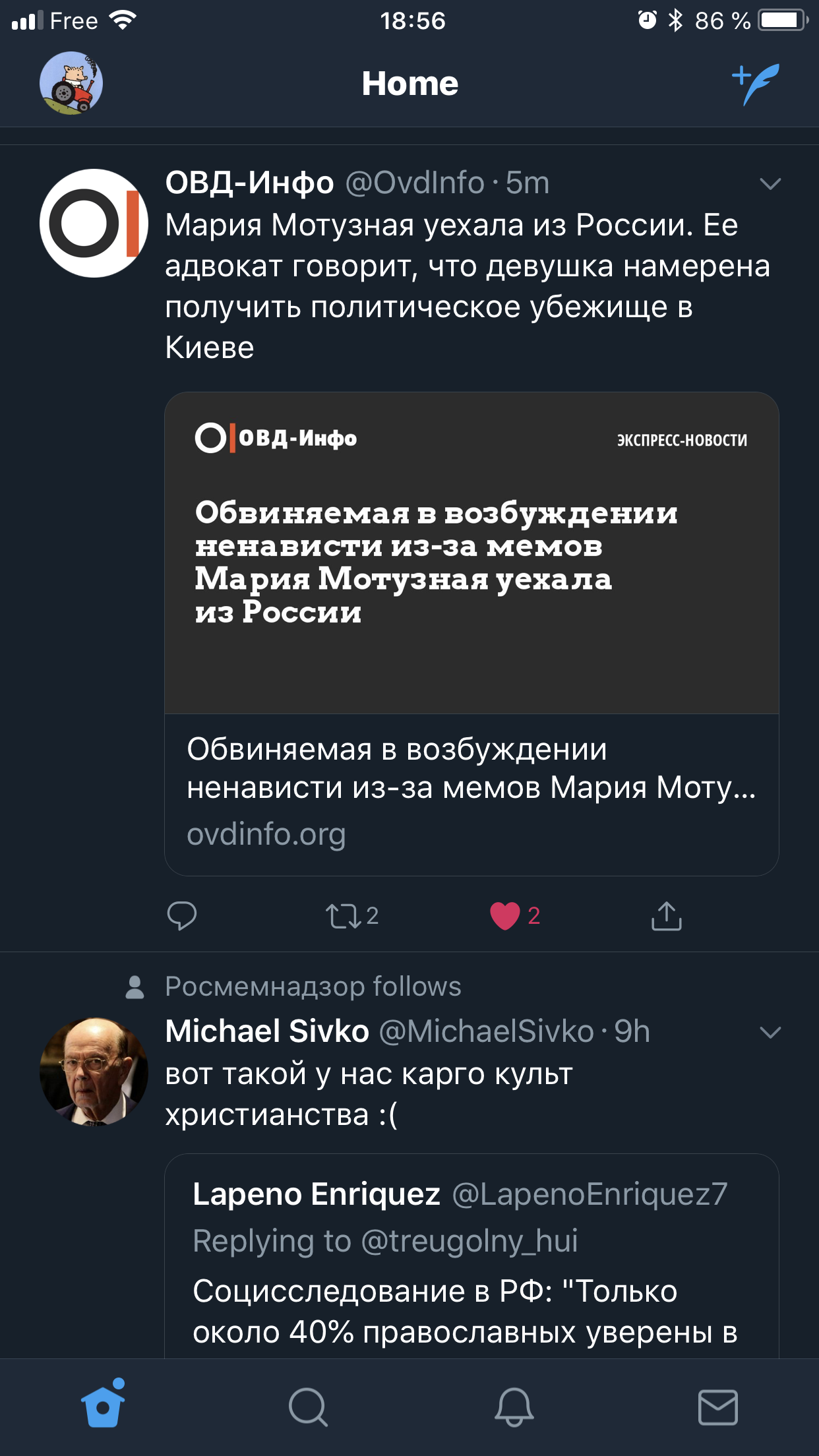Open the Notifications bell tab
Image resolution: width=819 pixels, height=1456 pixels.
point(514,1407)
